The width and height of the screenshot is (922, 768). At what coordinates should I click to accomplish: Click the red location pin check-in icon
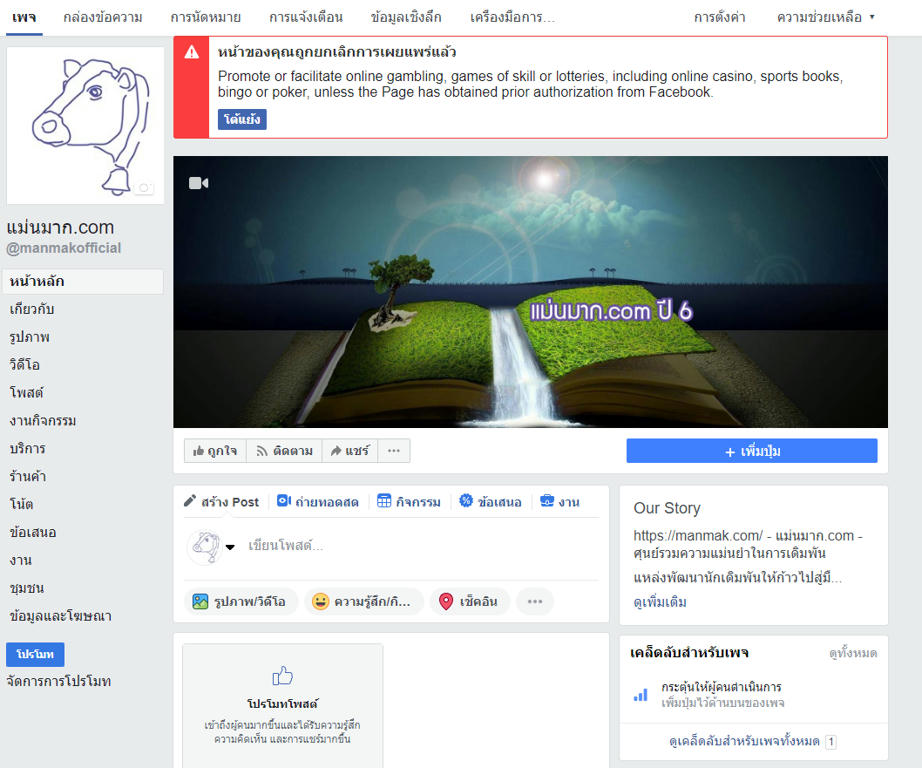pos(446,602)
